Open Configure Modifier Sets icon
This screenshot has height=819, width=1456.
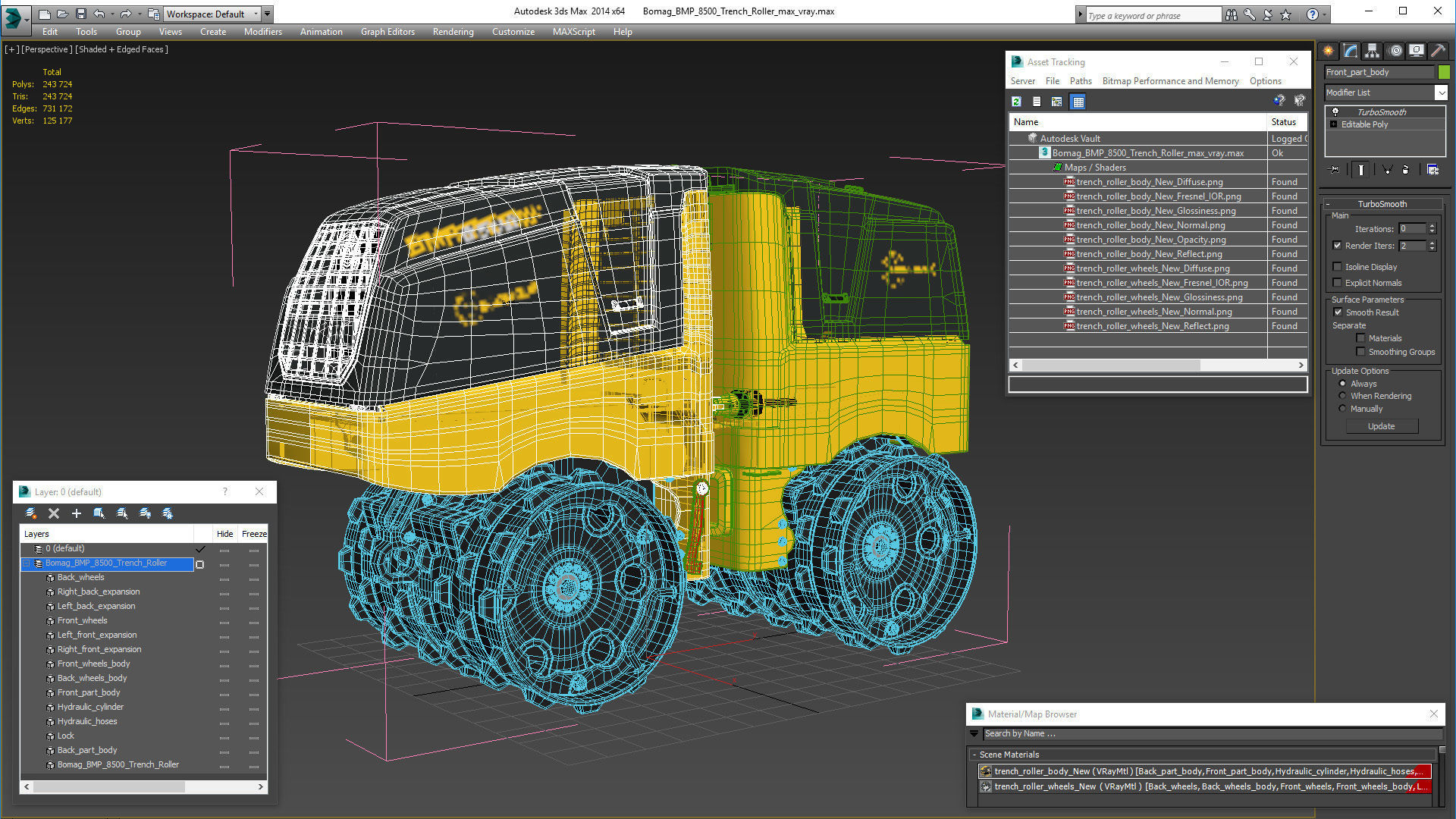pyautogui.click(x=1432, y=170)
